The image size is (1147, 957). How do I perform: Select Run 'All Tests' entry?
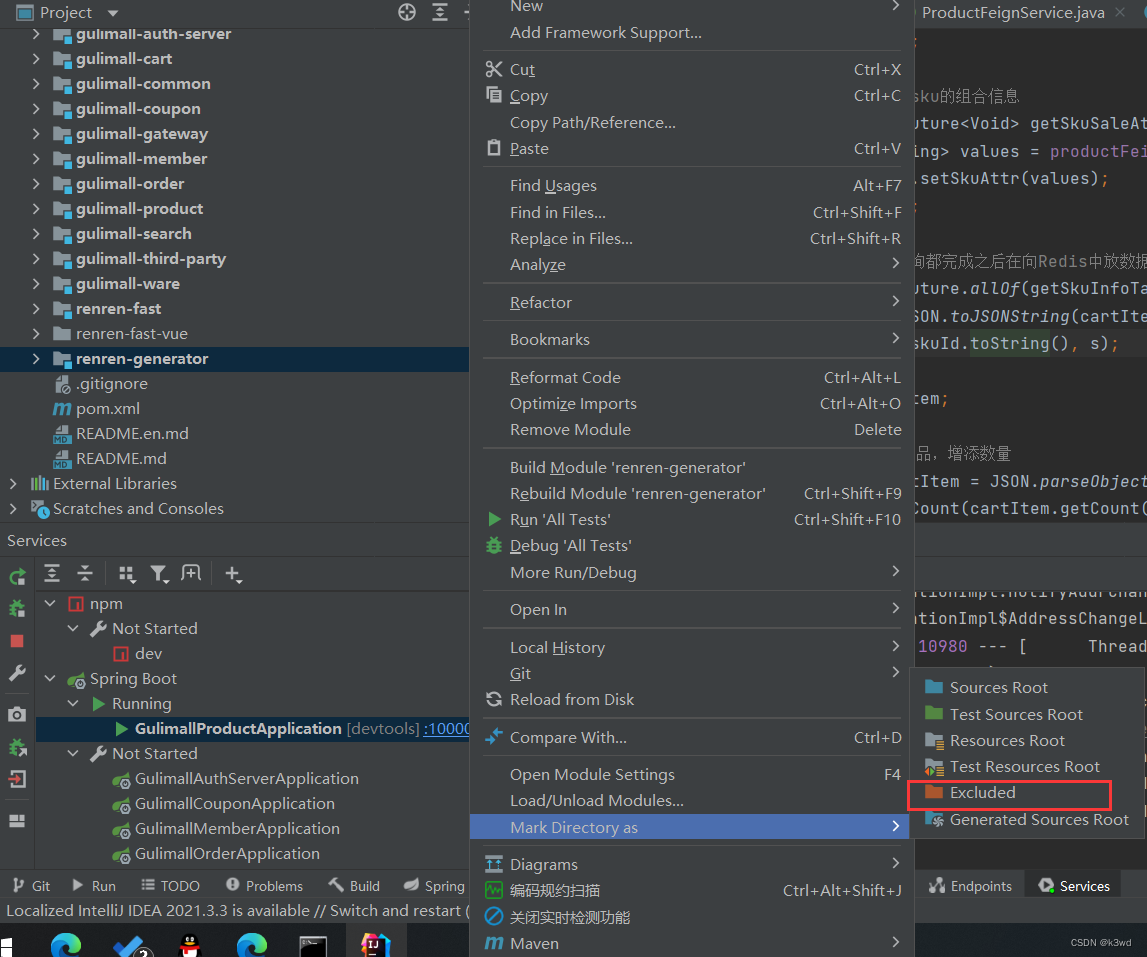coord(692,519)
